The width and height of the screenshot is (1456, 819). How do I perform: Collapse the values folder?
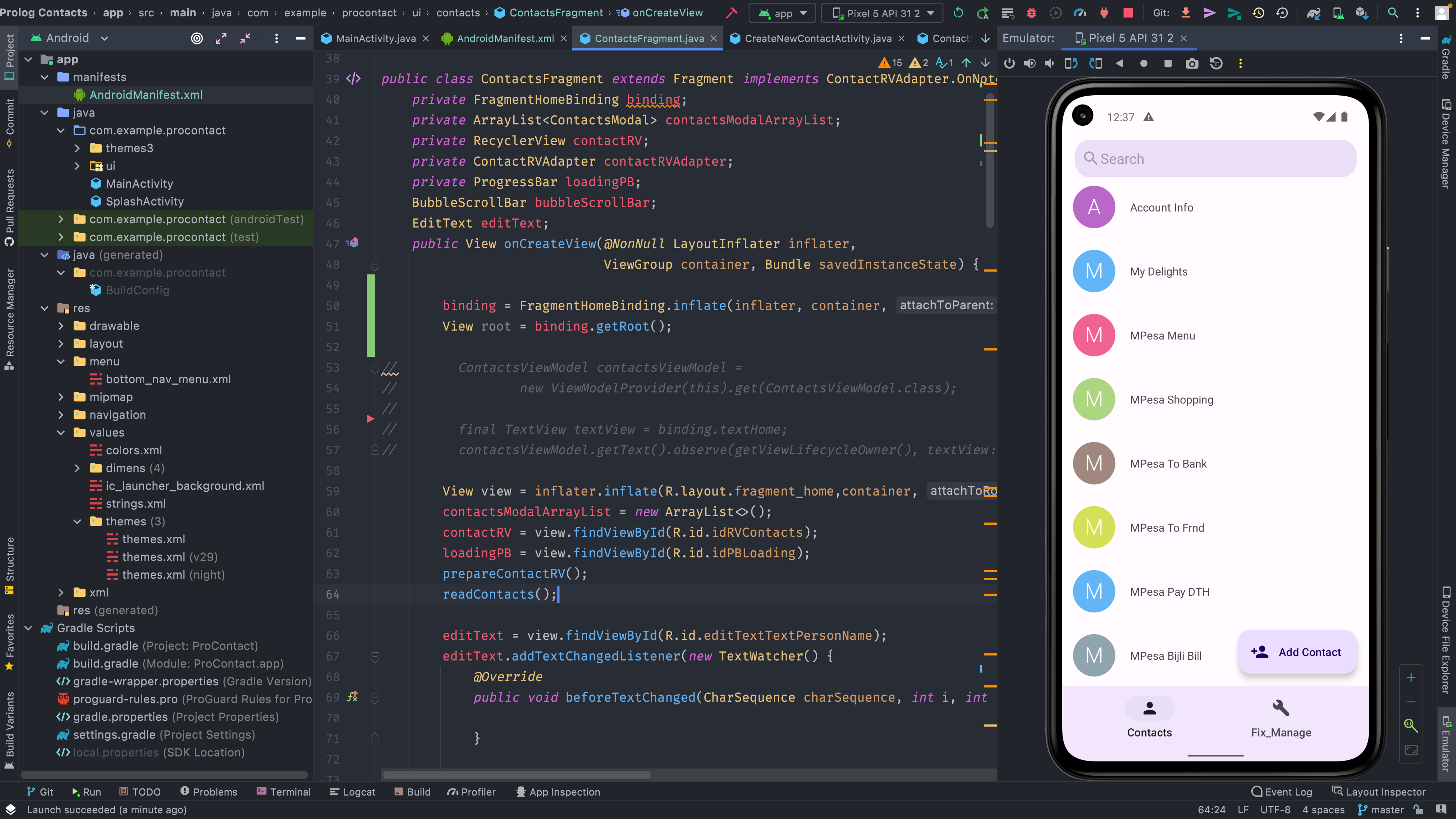[x=61, y=432]
